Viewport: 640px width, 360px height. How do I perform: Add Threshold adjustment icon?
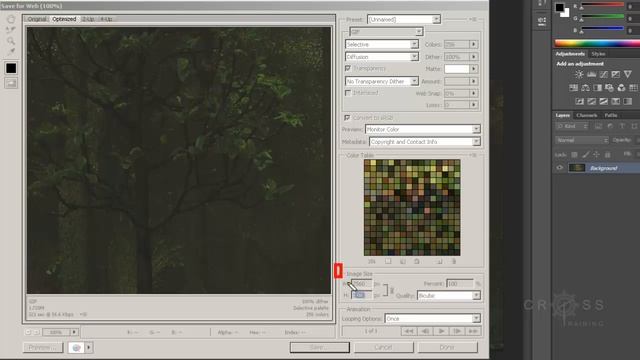point(603,101)
